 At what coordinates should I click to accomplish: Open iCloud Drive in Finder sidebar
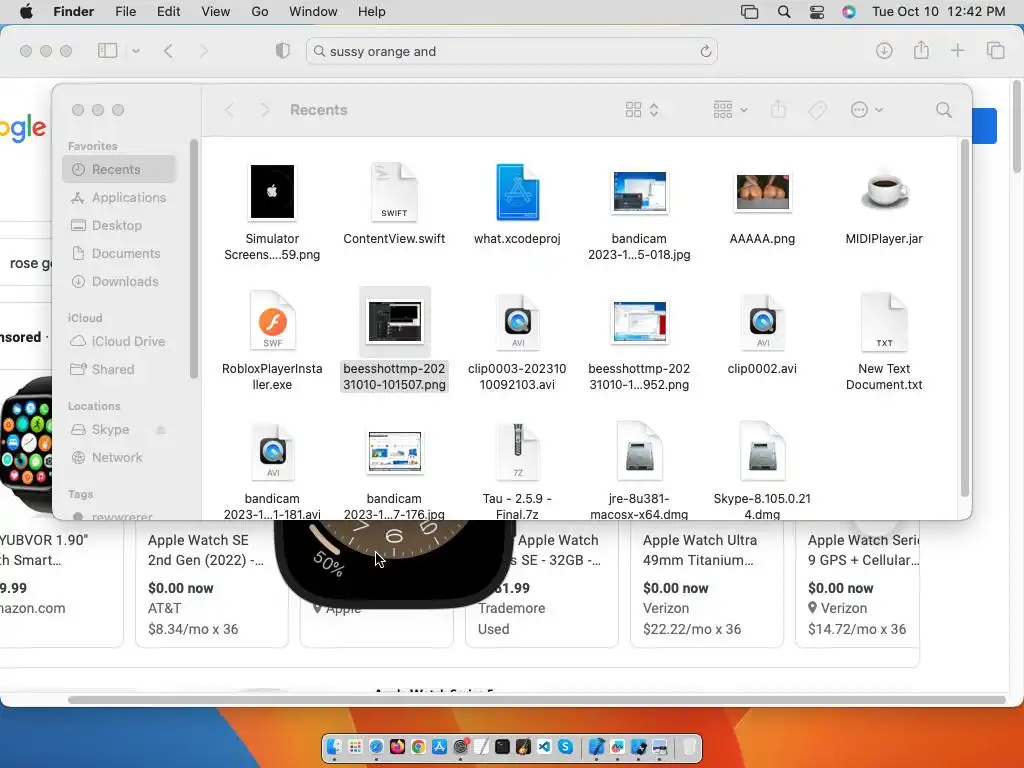tap(120, 341)
